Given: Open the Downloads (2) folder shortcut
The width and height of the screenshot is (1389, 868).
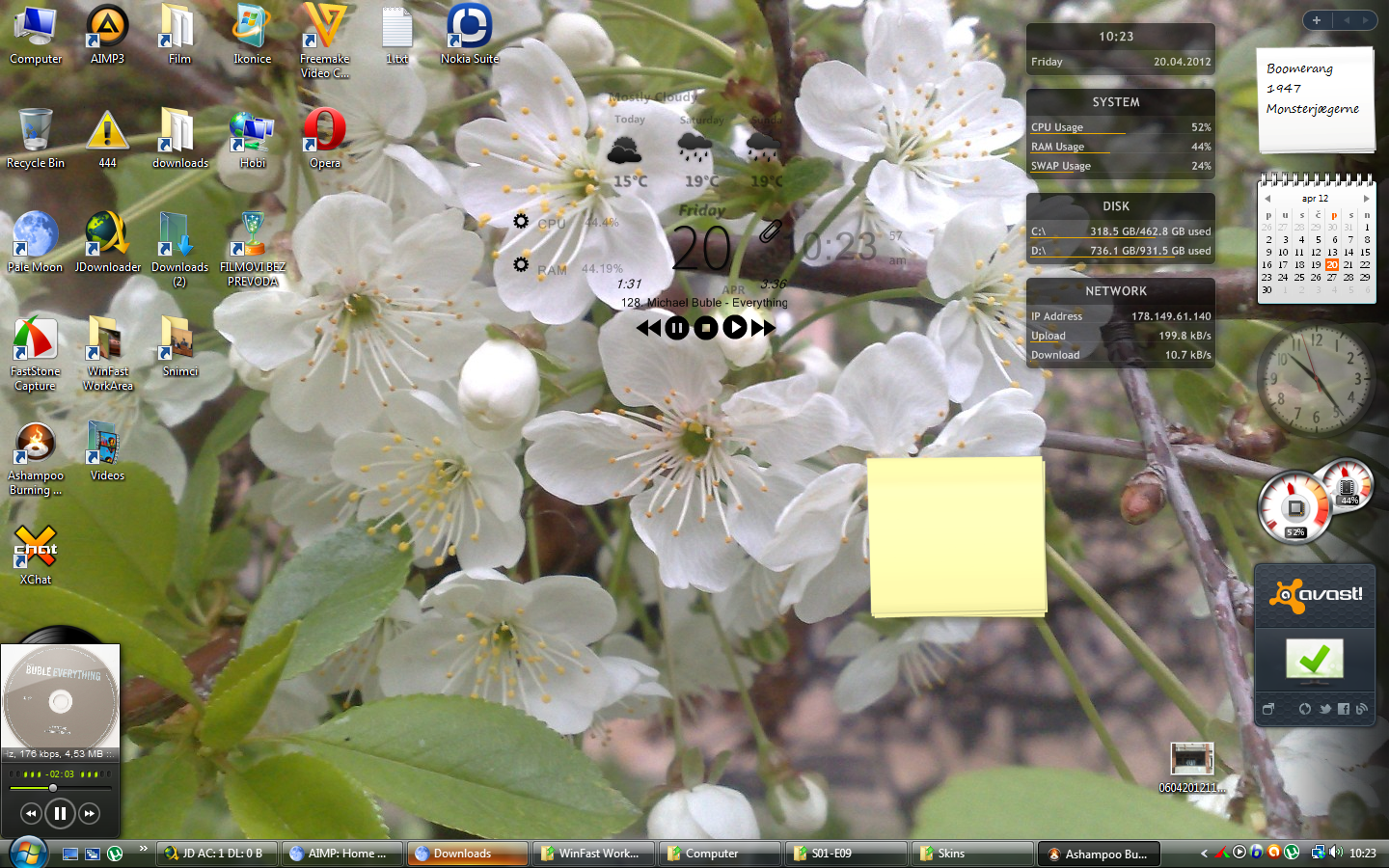Looking at the screenshot, I should tap(179, 249).
